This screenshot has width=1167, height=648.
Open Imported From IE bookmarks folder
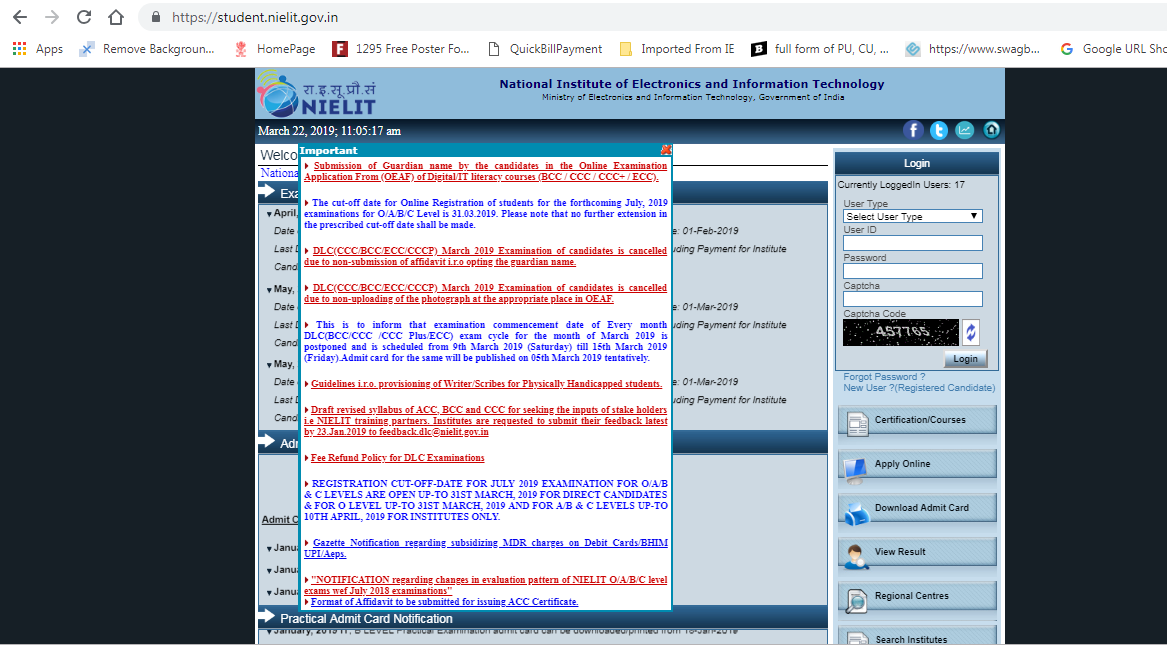[x=677, y=49]
